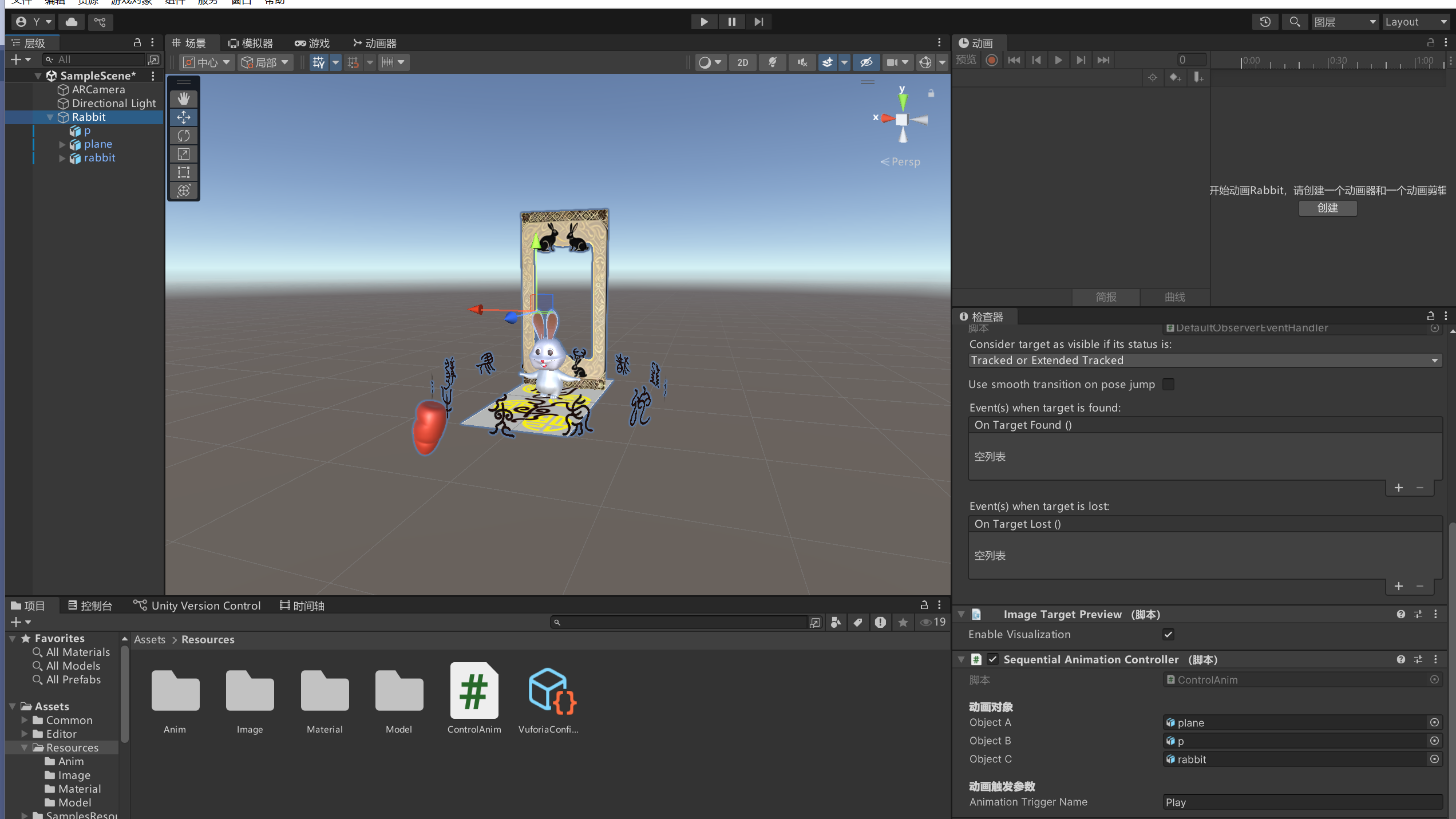Enable smooth transition on pose jump
The image size is (1456, 819).
tap(1168, 385)
